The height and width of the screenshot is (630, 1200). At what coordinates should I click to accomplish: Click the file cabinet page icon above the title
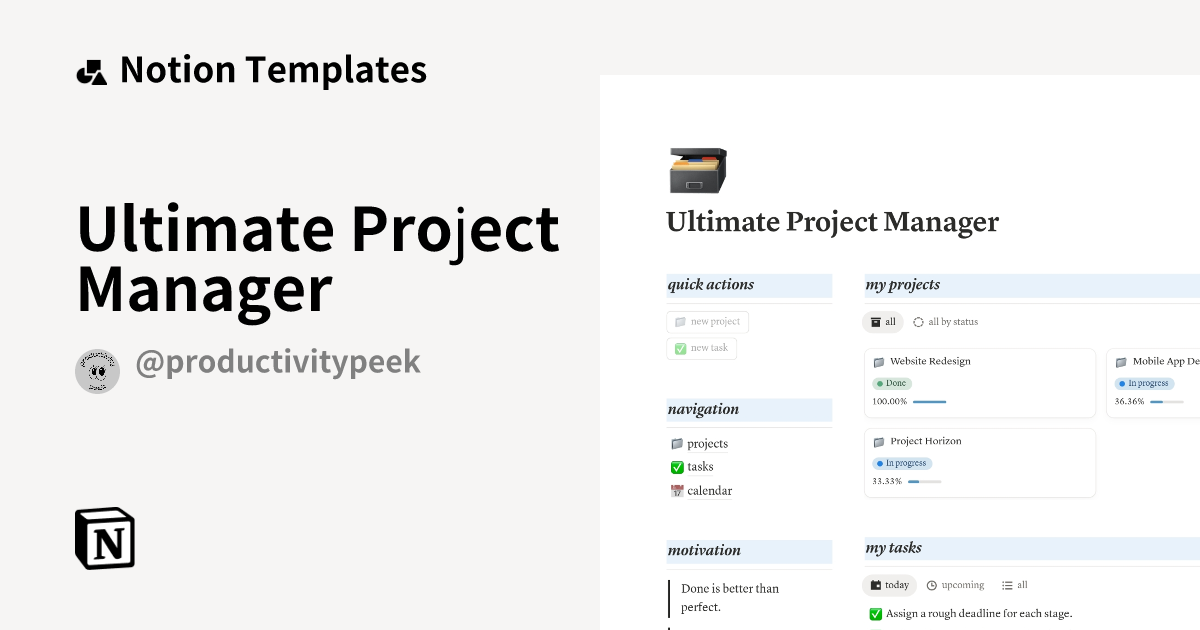[697, 170]
